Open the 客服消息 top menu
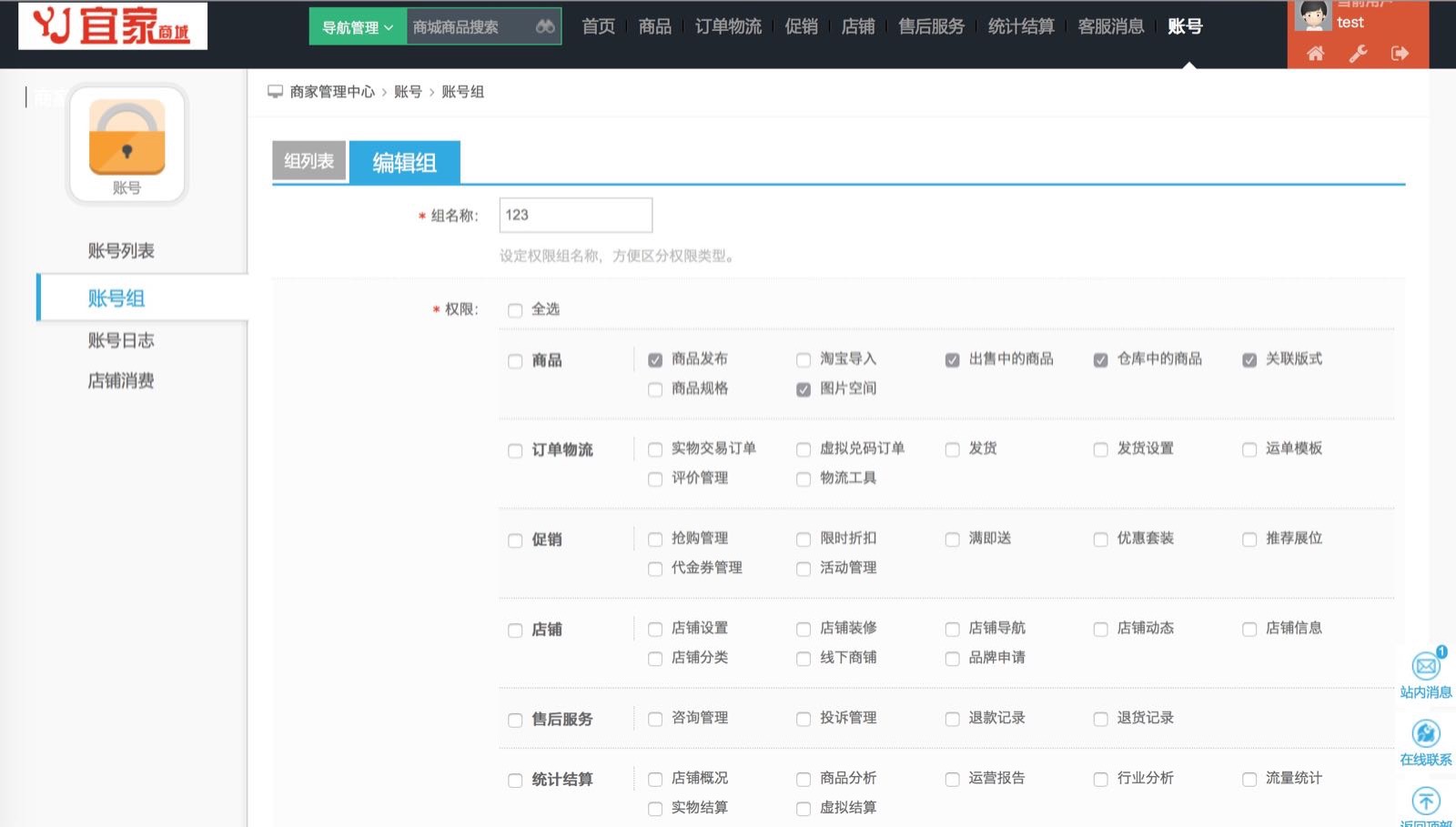This screenshot has height=827, width=1456. [x=1111, y=26]
